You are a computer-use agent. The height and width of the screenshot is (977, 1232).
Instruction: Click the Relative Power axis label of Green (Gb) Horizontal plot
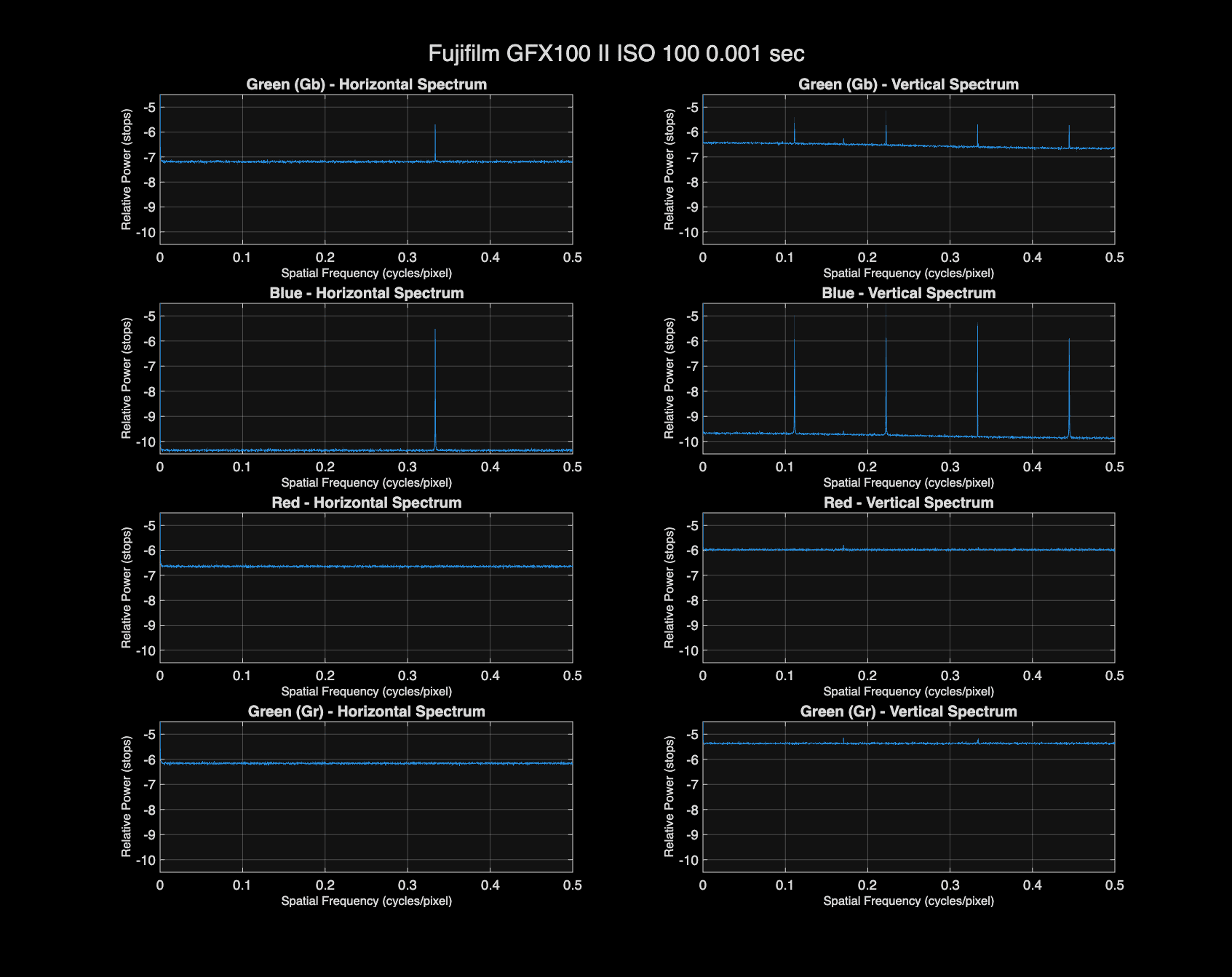coord(127,170)
